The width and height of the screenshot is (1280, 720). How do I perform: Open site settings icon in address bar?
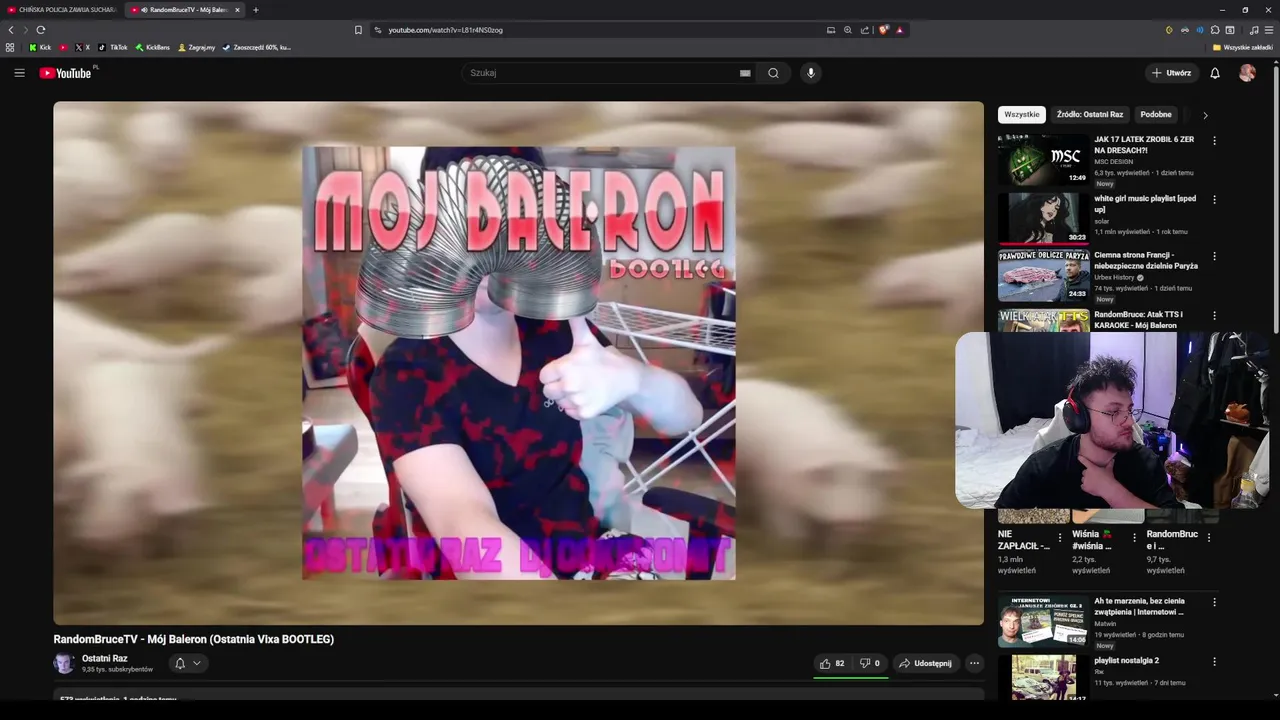378,30
